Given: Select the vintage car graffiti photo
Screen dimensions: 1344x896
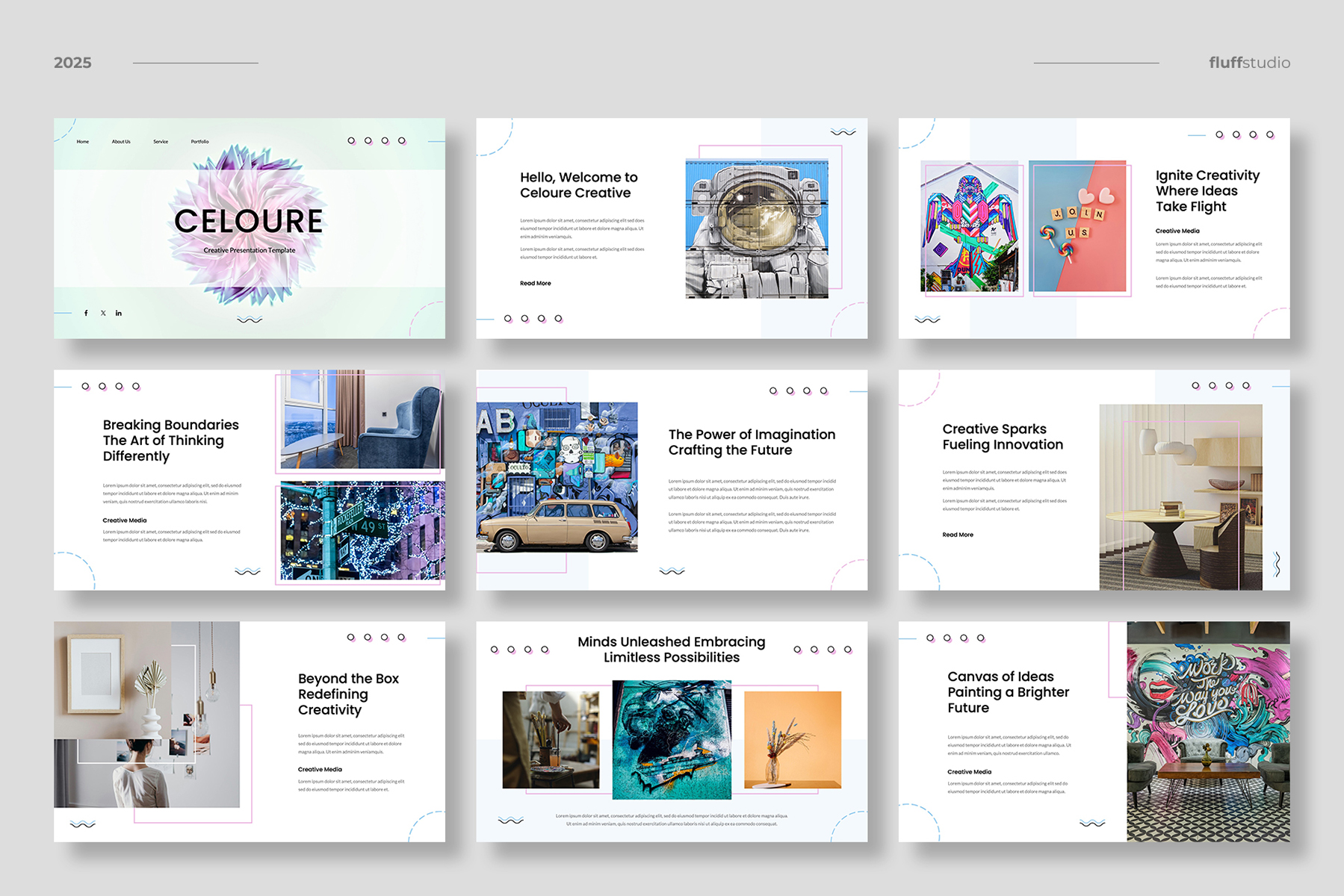Looking at the screenshot, I should [557, 477].
